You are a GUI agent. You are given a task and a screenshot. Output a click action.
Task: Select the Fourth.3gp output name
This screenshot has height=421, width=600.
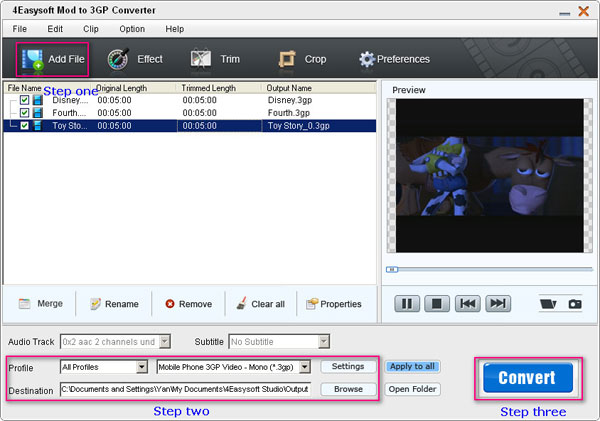point(289,113)
